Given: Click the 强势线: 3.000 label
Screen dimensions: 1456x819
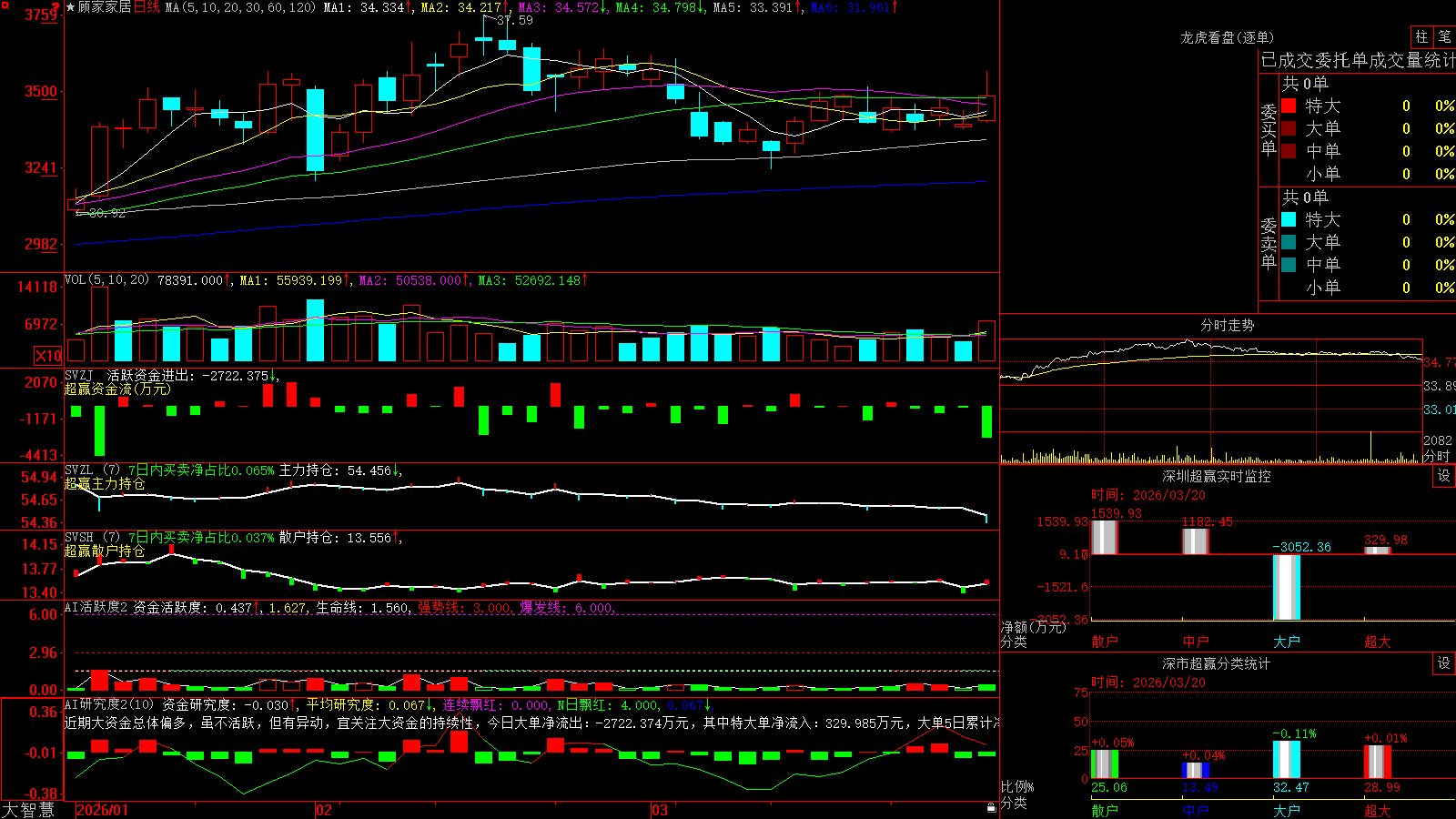Looking at the screenshot, I should [465, 607].
